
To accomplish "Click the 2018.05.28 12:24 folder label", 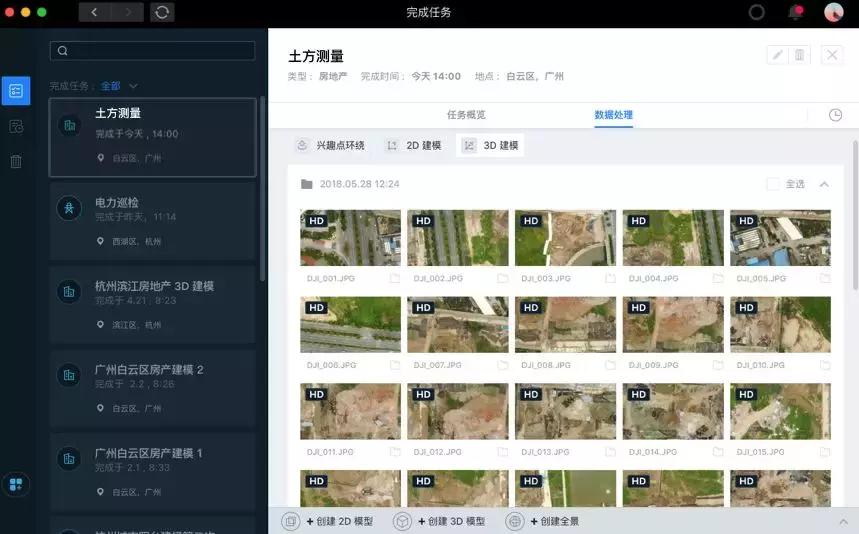I will pos(359,184).
